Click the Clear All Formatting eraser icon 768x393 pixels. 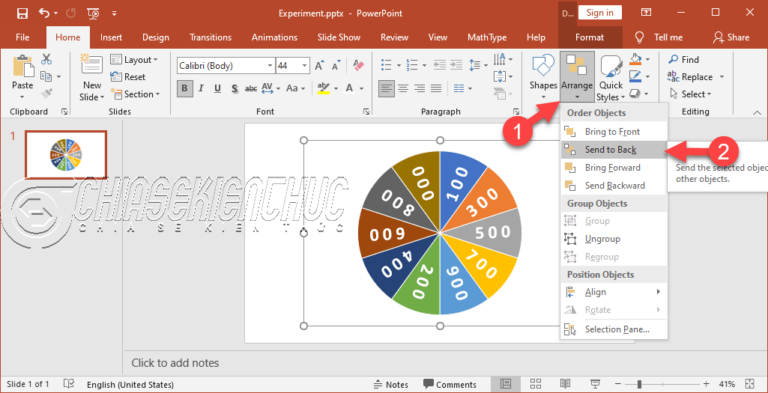coord(359,65)
